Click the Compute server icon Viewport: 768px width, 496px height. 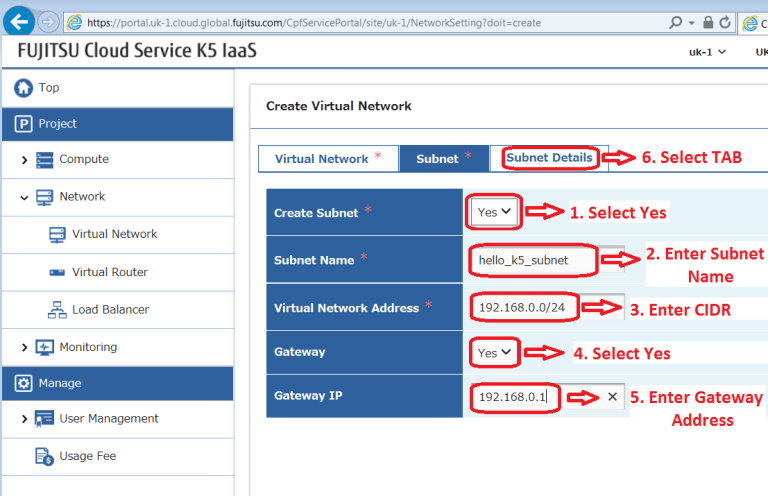(x=45, y=160)
